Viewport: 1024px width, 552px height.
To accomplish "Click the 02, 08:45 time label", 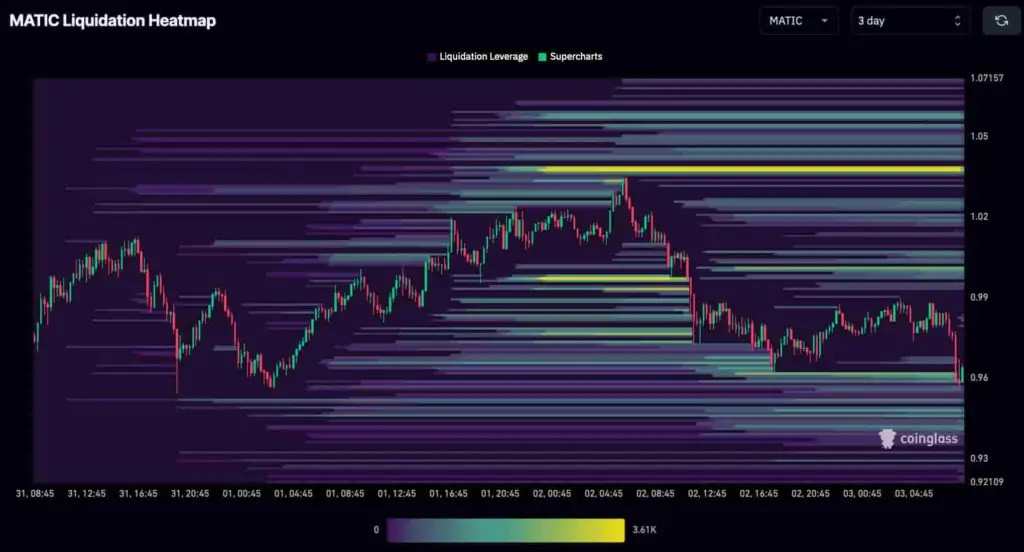I will [x=655, y=494].
